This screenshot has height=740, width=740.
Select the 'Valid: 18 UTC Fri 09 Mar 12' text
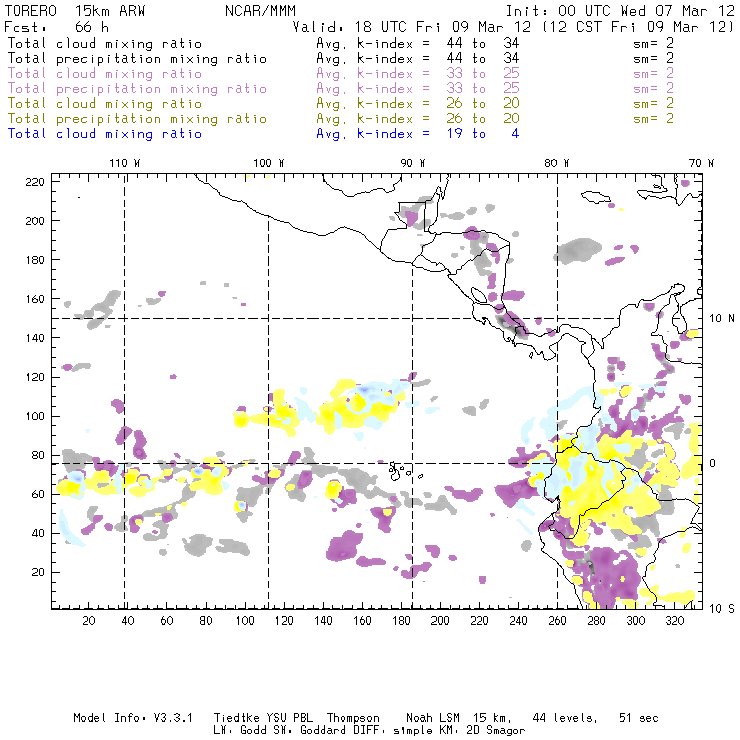pos(412,26)
